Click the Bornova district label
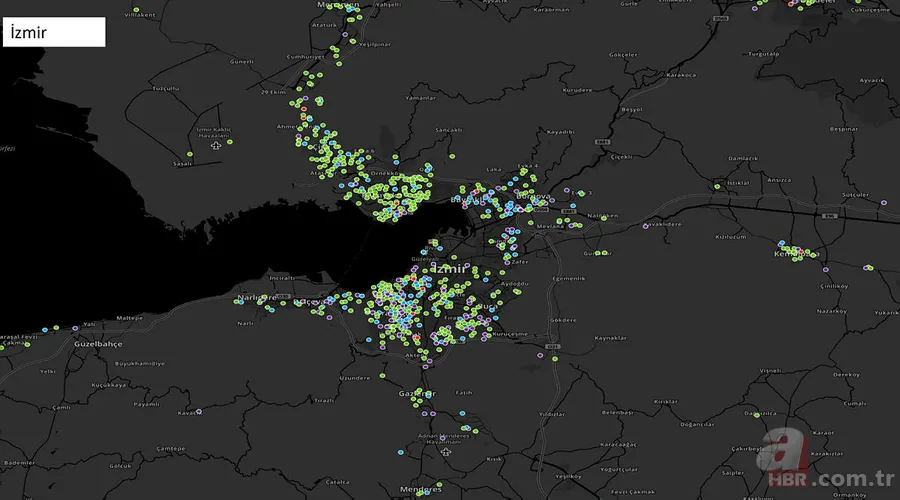The image size is (900, 500). (533, 196)
